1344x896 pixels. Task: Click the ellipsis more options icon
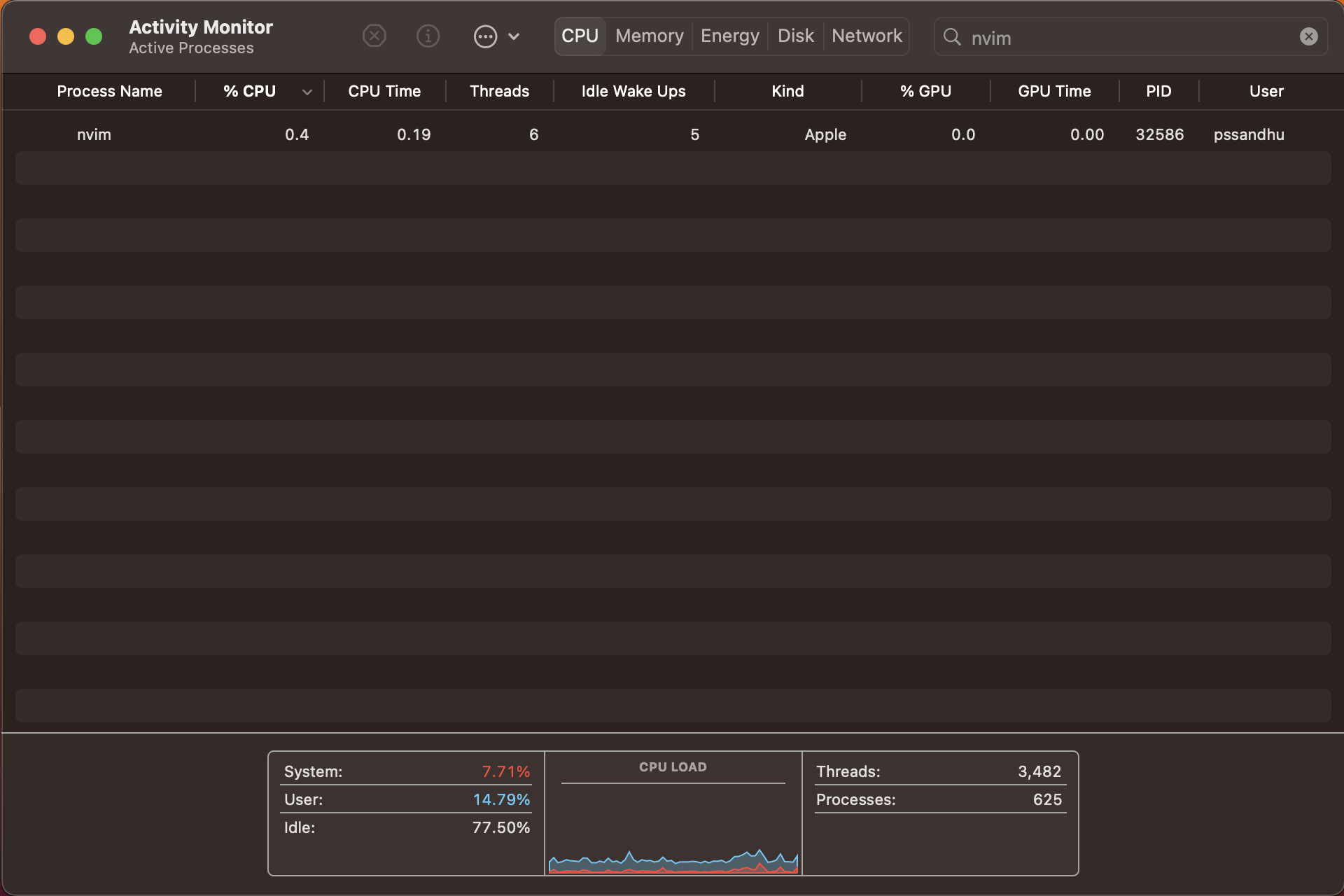click(x=485, y=36)
